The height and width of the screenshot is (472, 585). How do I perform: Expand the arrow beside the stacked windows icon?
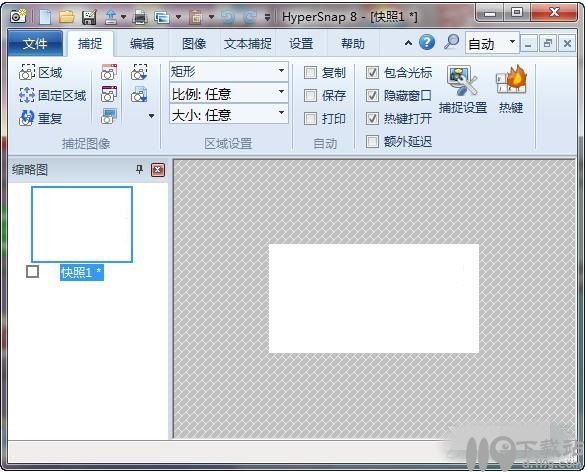tap(178, 17)
